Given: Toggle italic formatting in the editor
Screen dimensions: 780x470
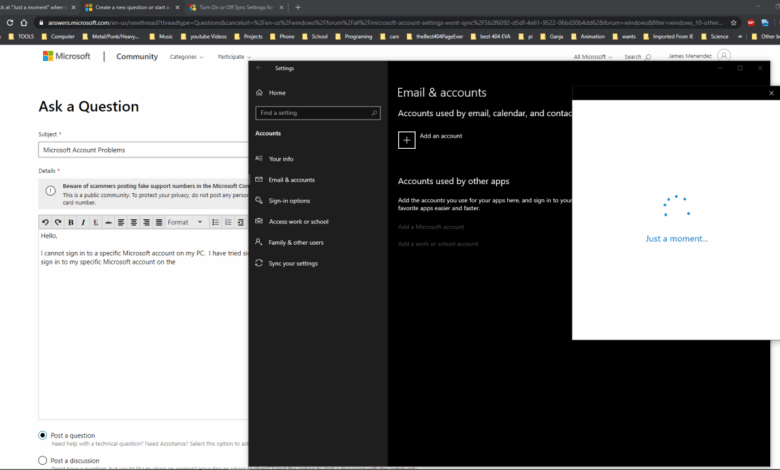Looking at the screenshot, I should click(83, 222).
